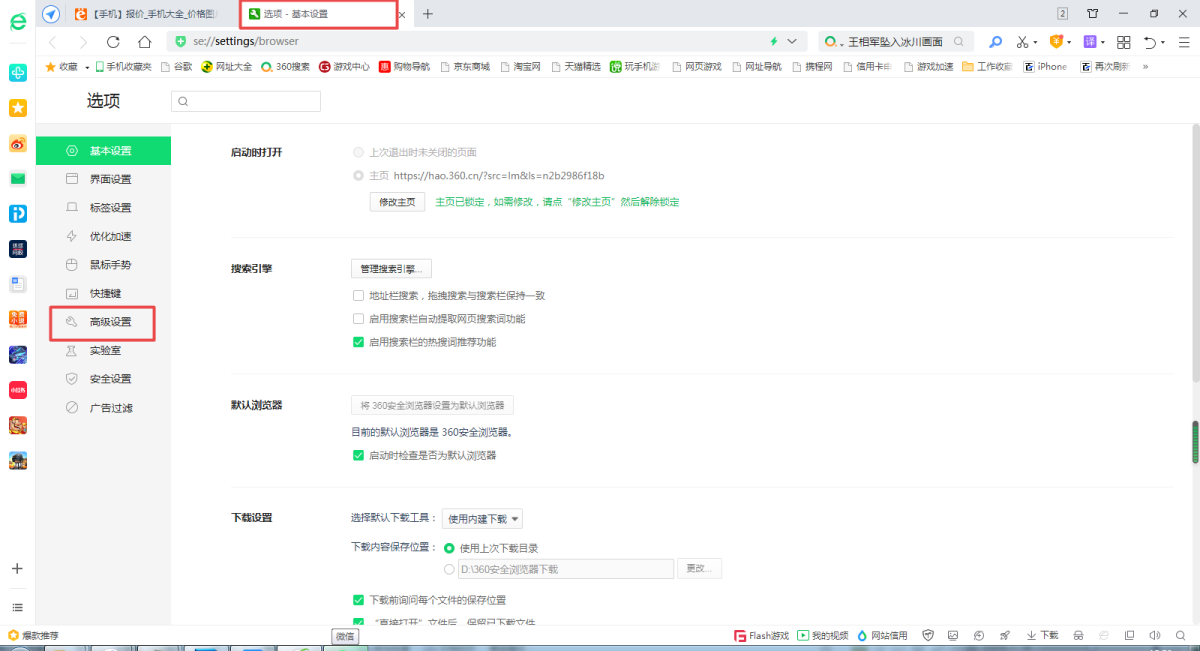This screenshot has height=651, width=1200.
Task: Toggle check default browser at startup
Action: pyautogui.click(x=358, y=455)
